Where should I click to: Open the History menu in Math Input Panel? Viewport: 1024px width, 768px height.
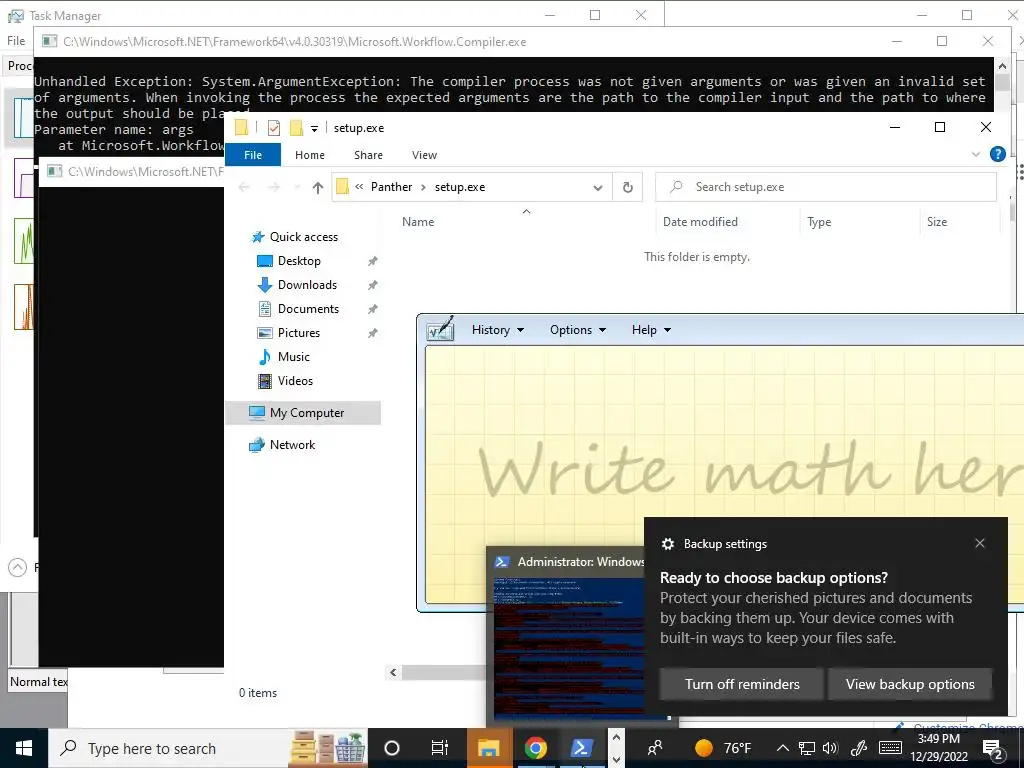(x=498, y=330)
